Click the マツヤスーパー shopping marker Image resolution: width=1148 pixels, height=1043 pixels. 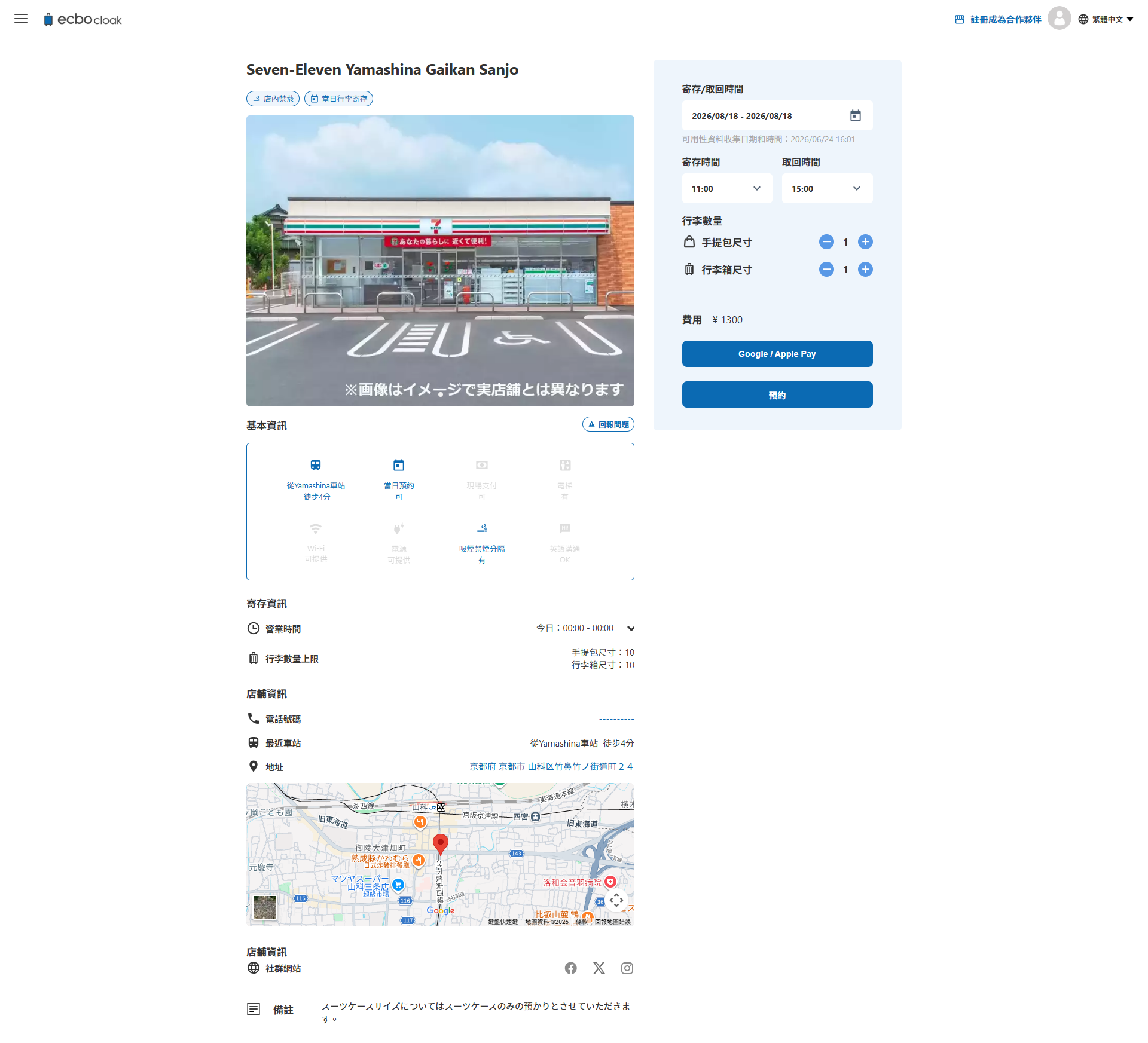(398, 885)
